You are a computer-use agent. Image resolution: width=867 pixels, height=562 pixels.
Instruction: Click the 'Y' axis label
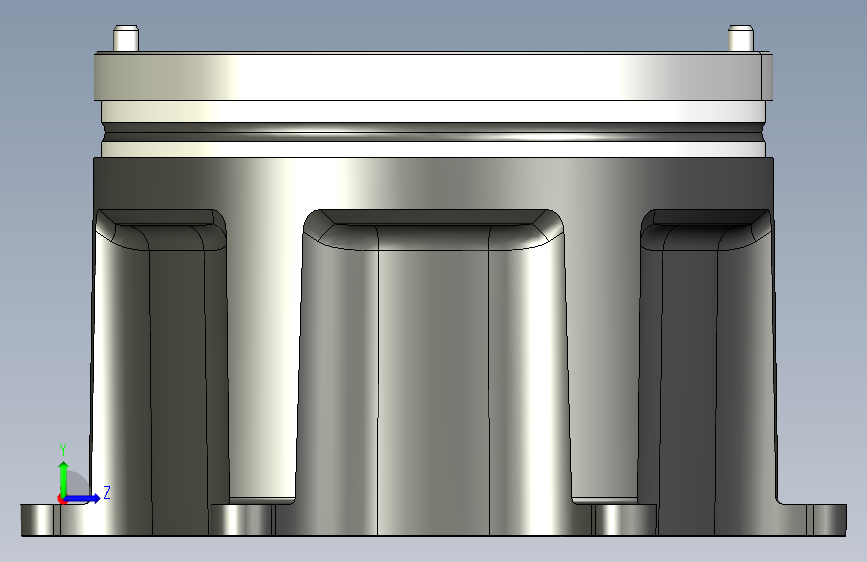63,450
